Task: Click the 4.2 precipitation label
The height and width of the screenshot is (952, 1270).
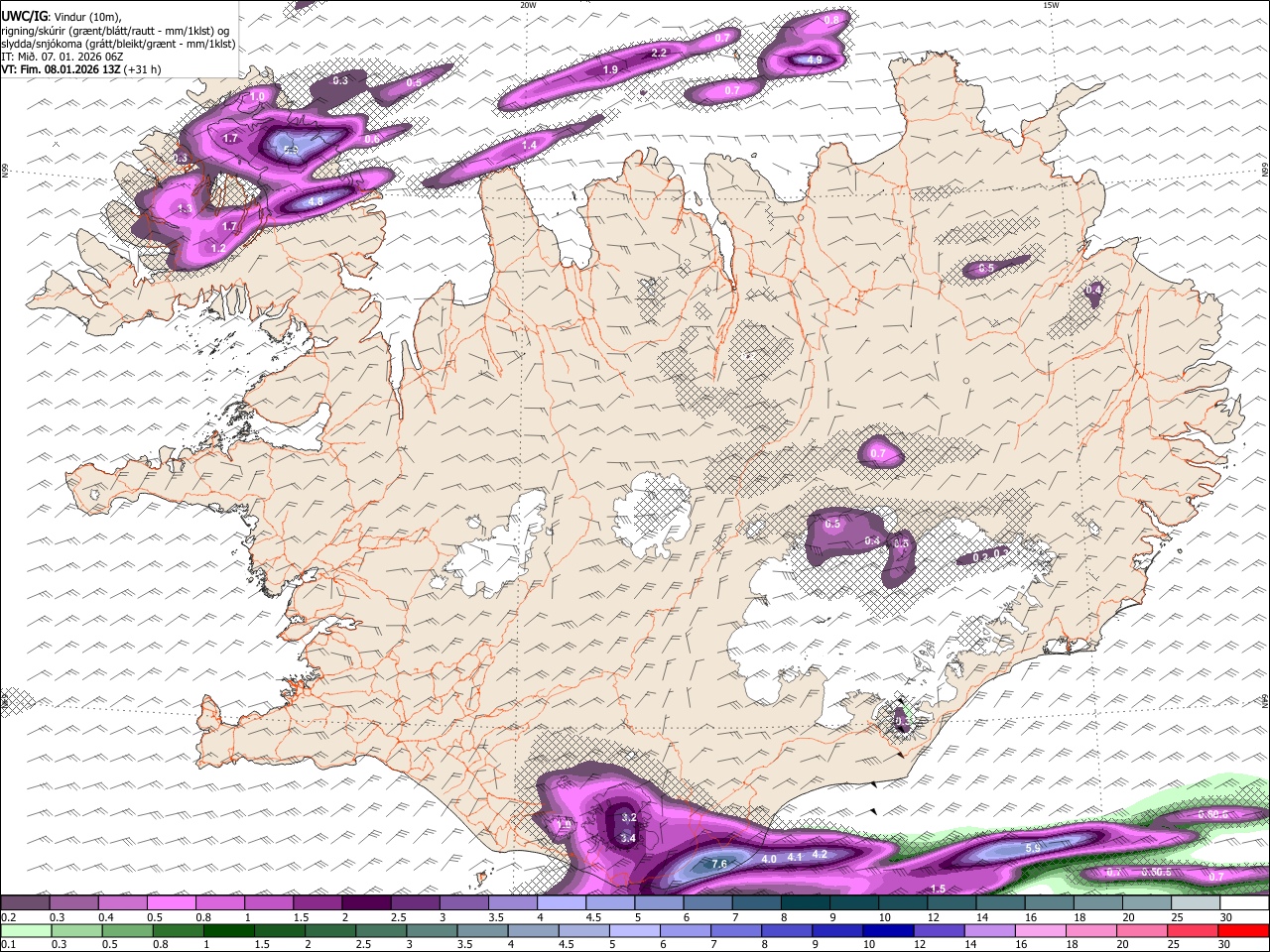Action: (820, 854)
